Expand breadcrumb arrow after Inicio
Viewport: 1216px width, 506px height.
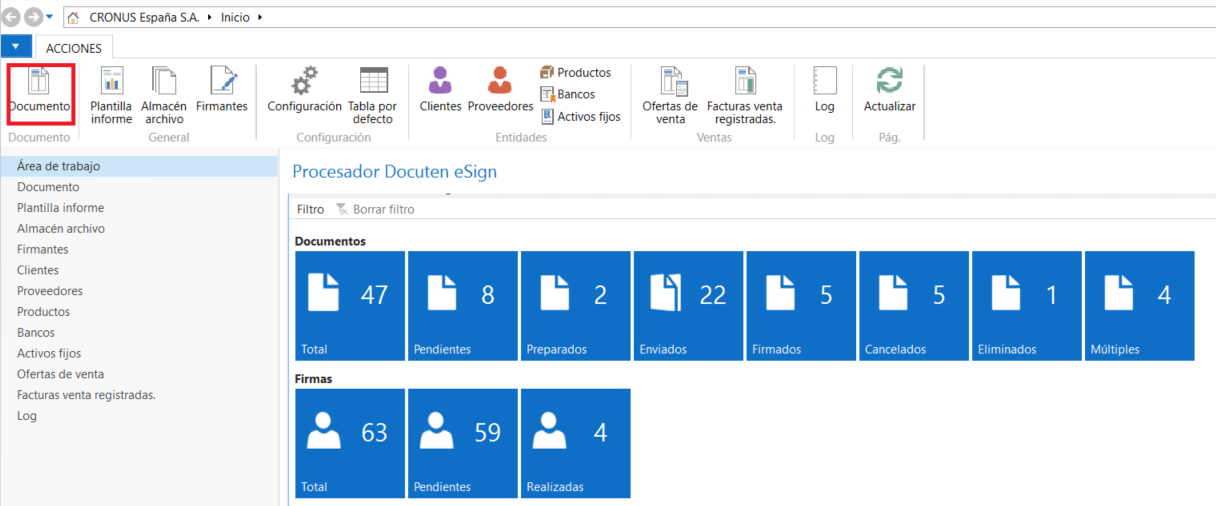pos(260,18)
